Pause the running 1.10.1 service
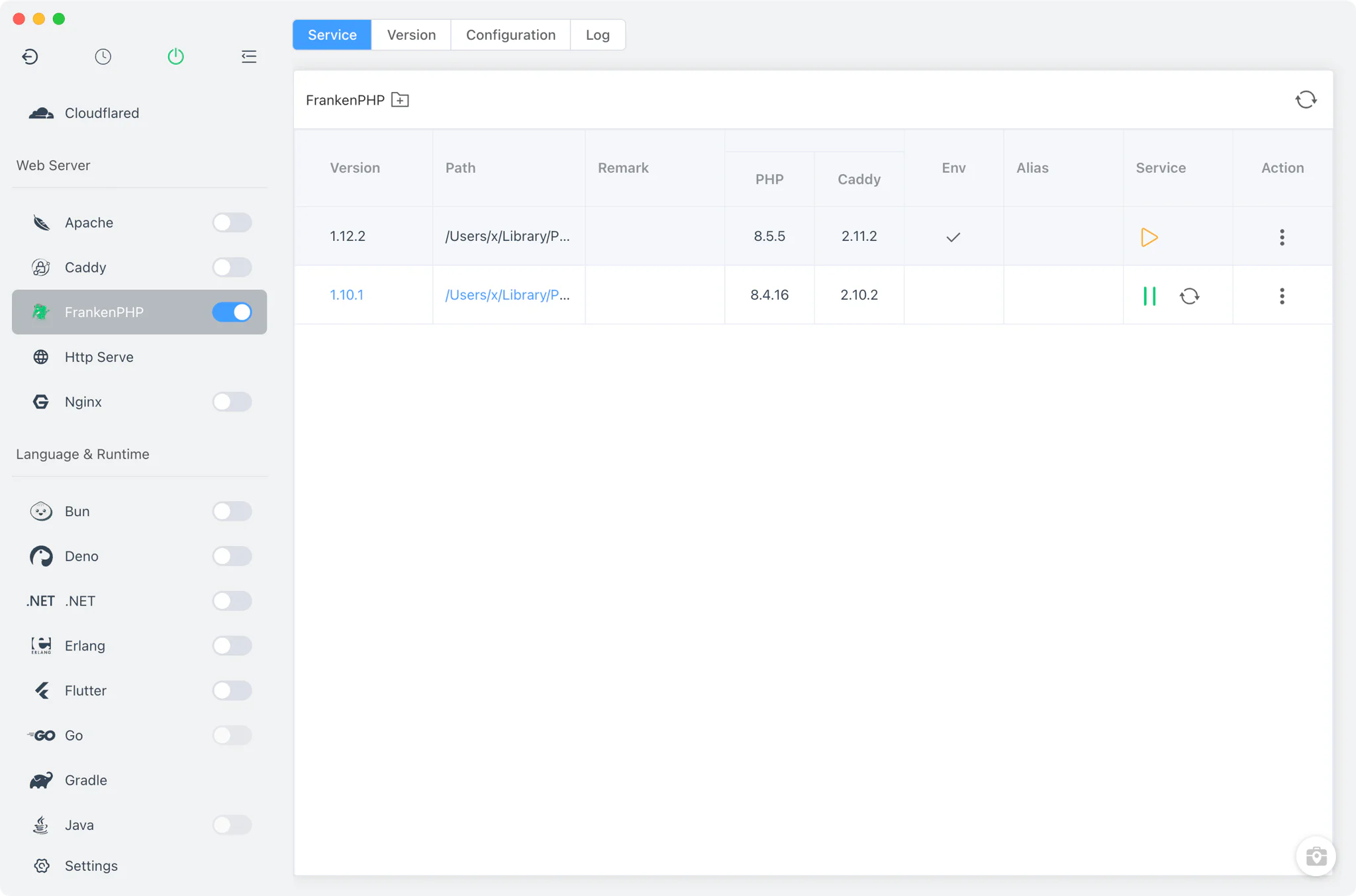Screen dimensions: 1356x896 click(x=1149, y=296)
